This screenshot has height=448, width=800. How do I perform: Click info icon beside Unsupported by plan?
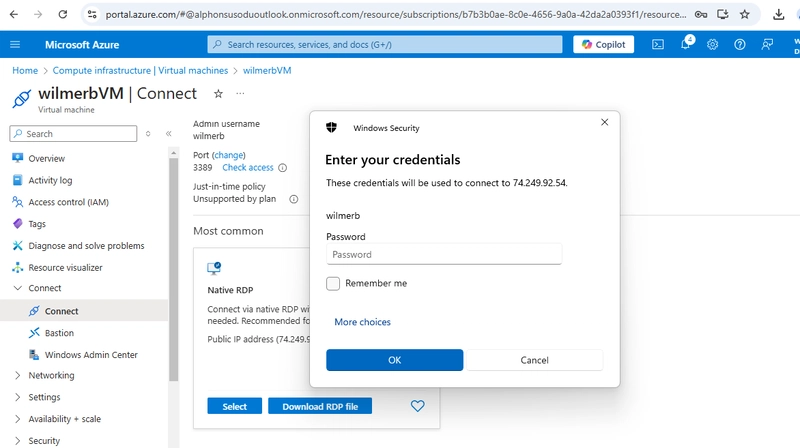[x=294, y=199]
